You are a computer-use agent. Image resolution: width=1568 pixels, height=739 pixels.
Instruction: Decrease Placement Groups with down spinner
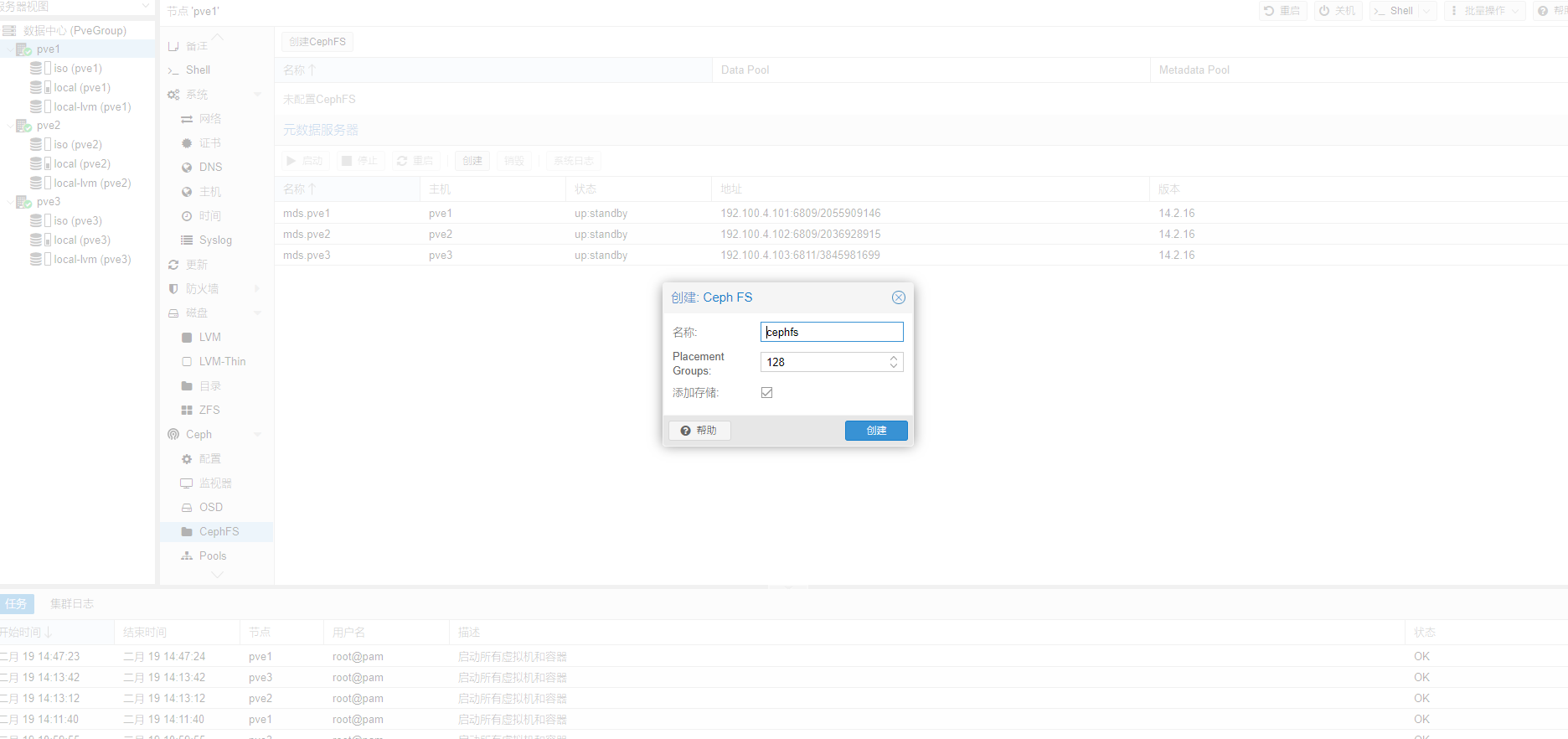tap(894, 366)
